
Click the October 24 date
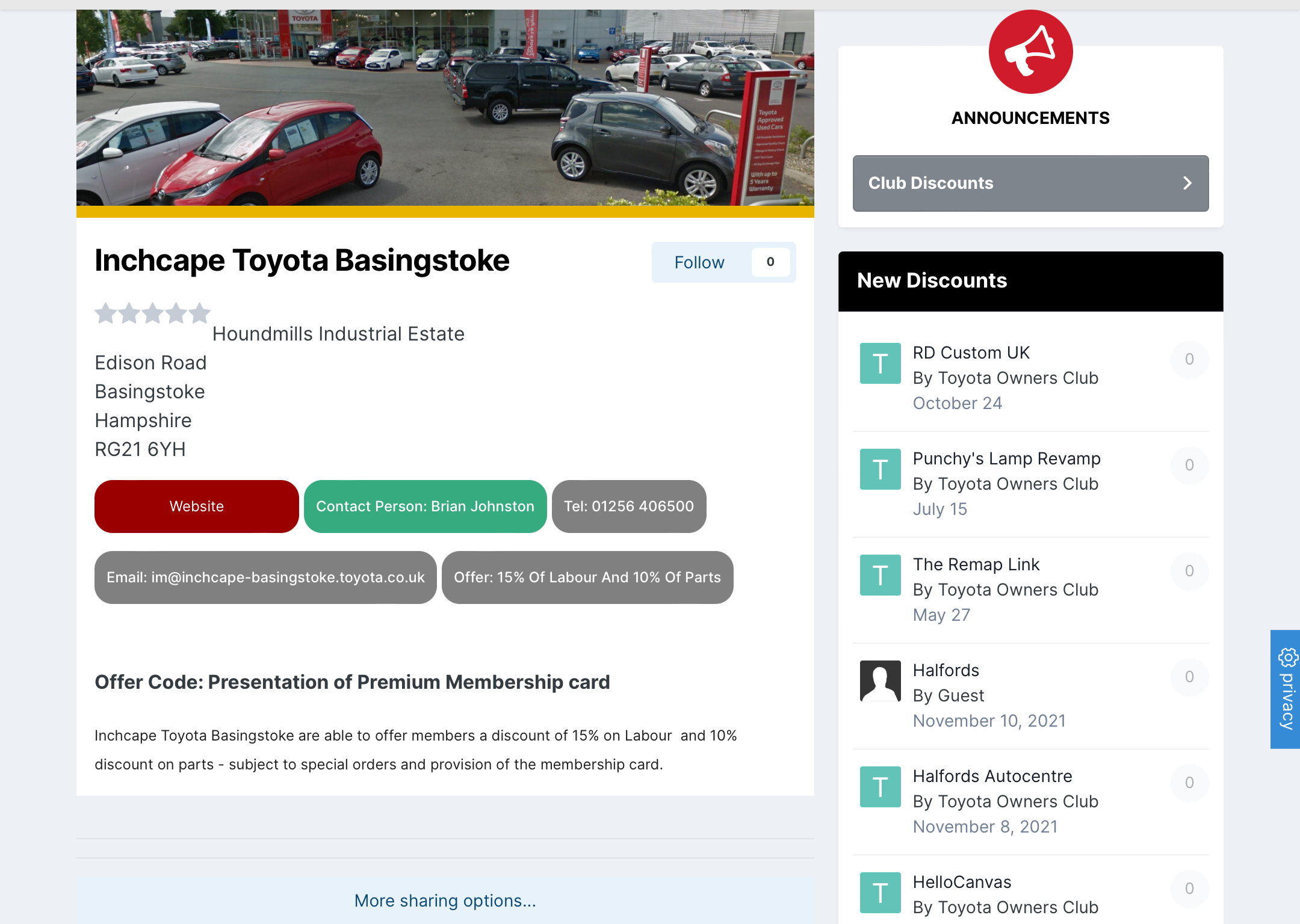coord(958,403)
